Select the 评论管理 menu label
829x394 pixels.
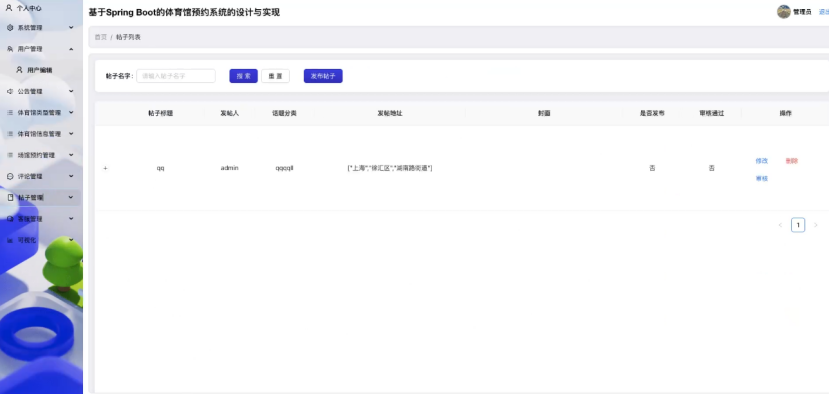(30, 176)
